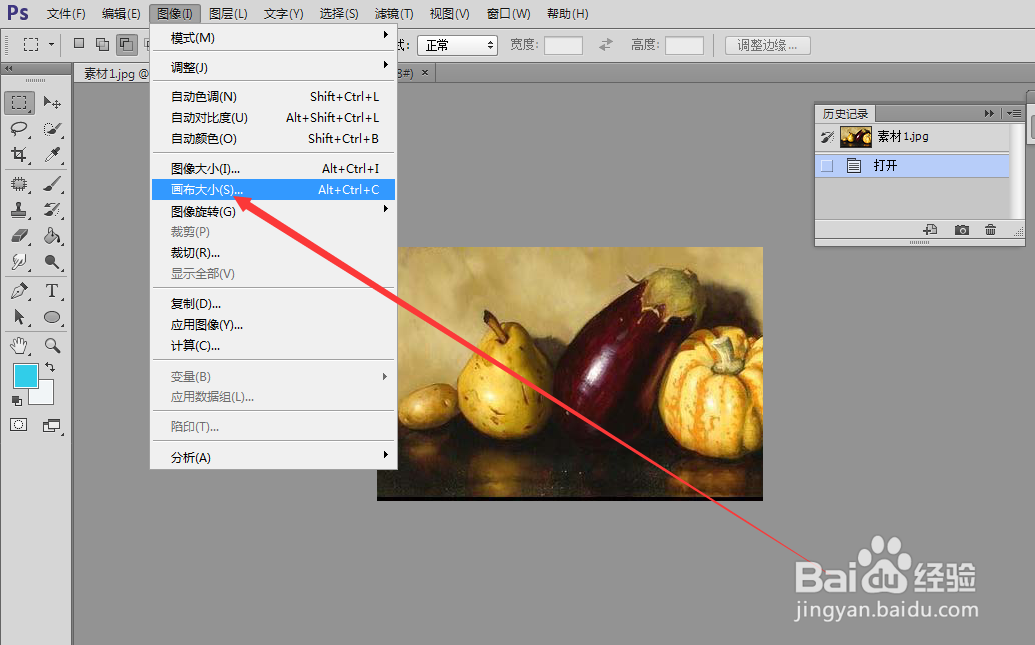
Task: Create new document from current state
Action: [930, 230]
